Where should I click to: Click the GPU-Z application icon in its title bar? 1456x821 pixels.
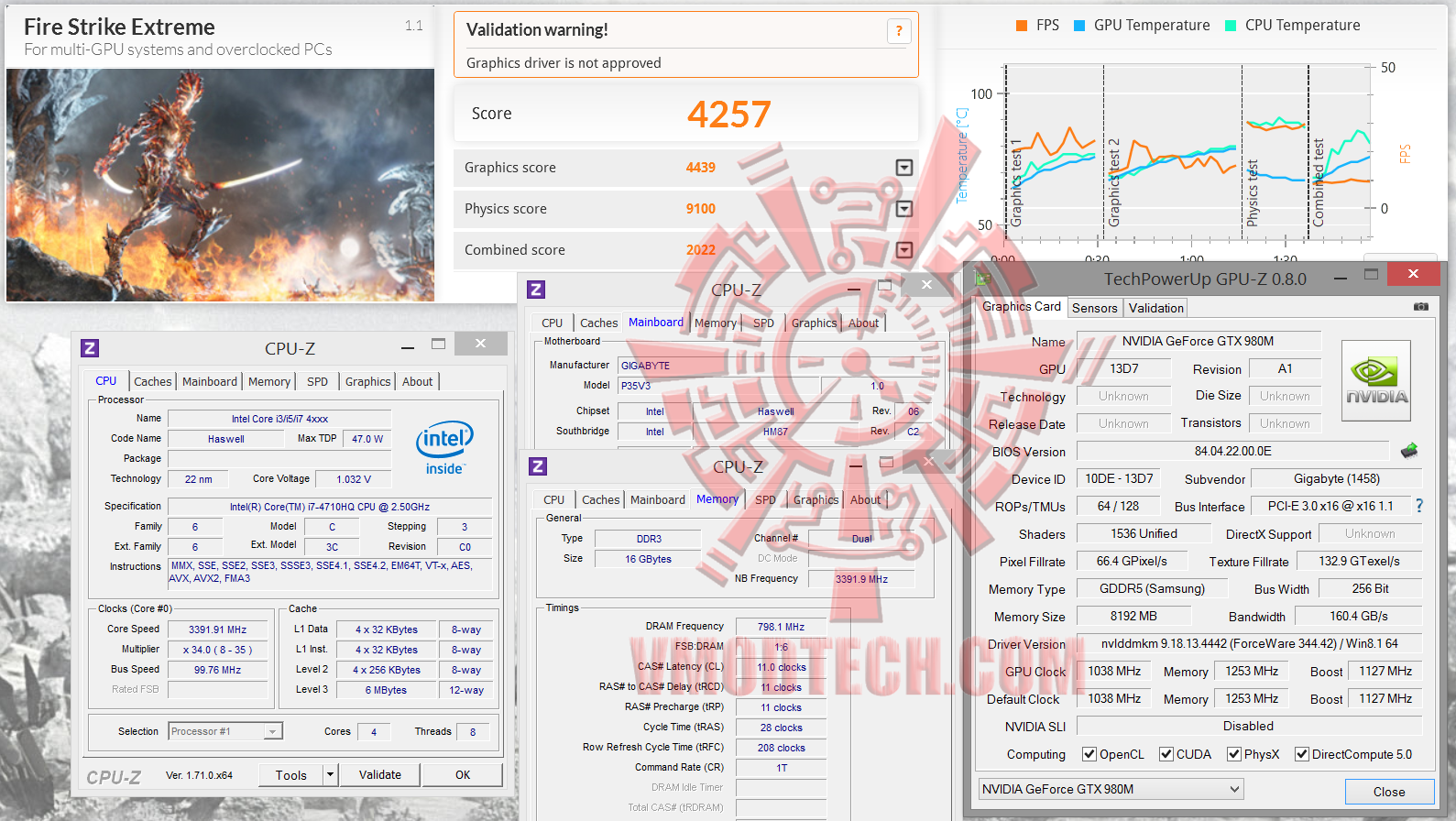click(983, 279)
